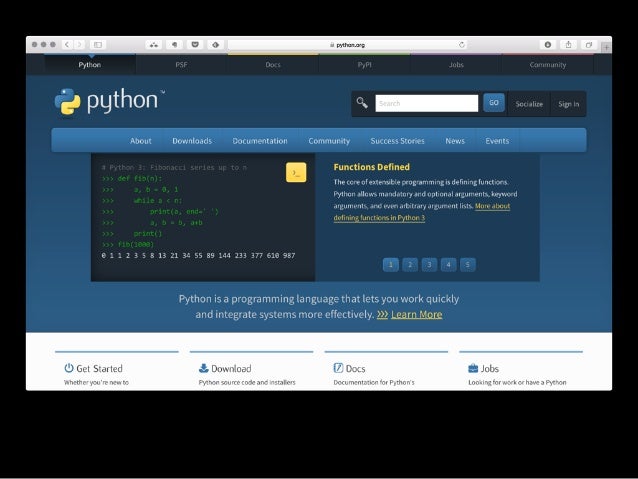This screenshot has width=638, height=479.
Task: Click the Download heading link
Action: tap(231, 369)
